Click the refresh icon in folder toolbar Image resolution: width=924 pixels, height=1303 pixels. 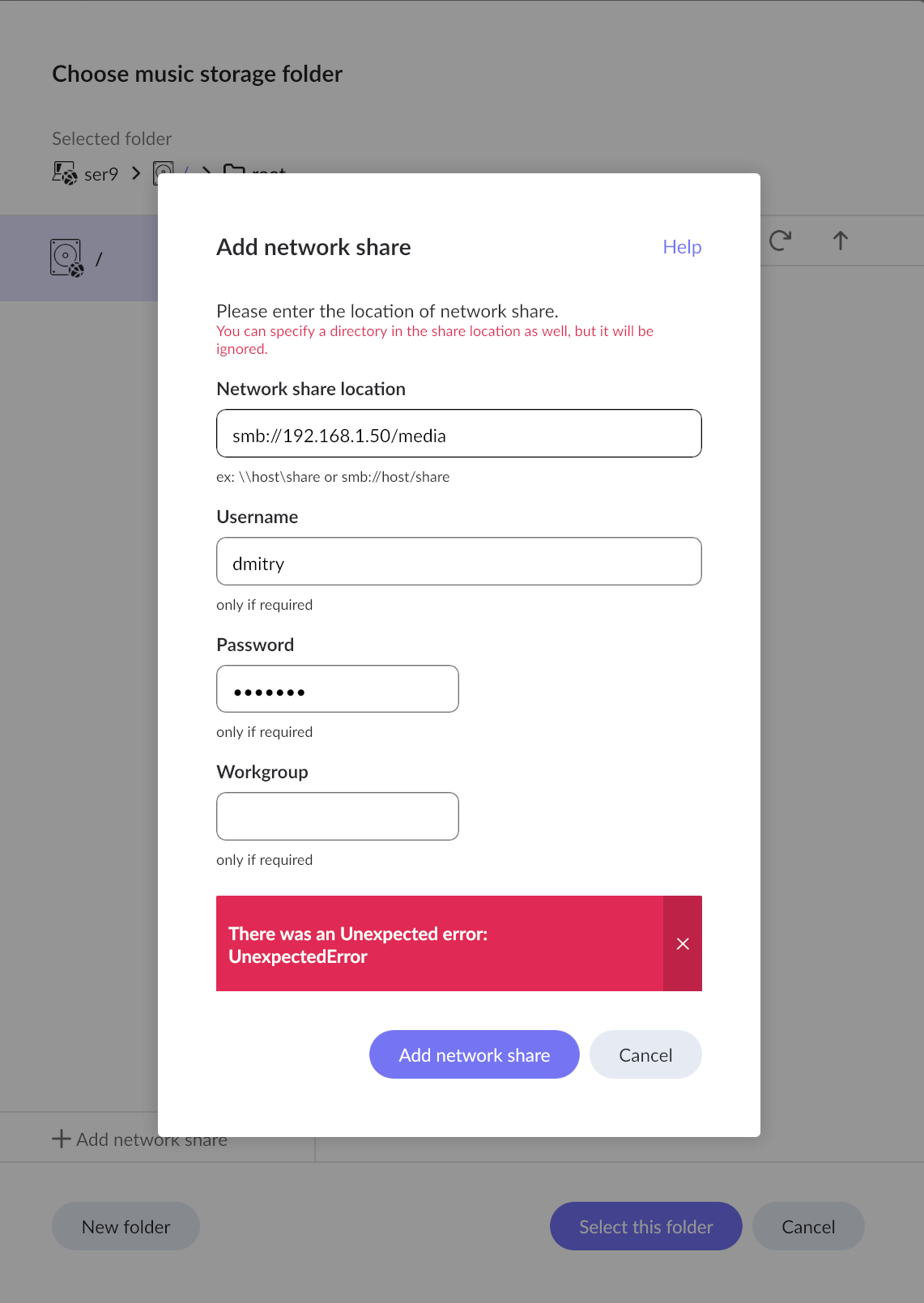tap(780, 241)
